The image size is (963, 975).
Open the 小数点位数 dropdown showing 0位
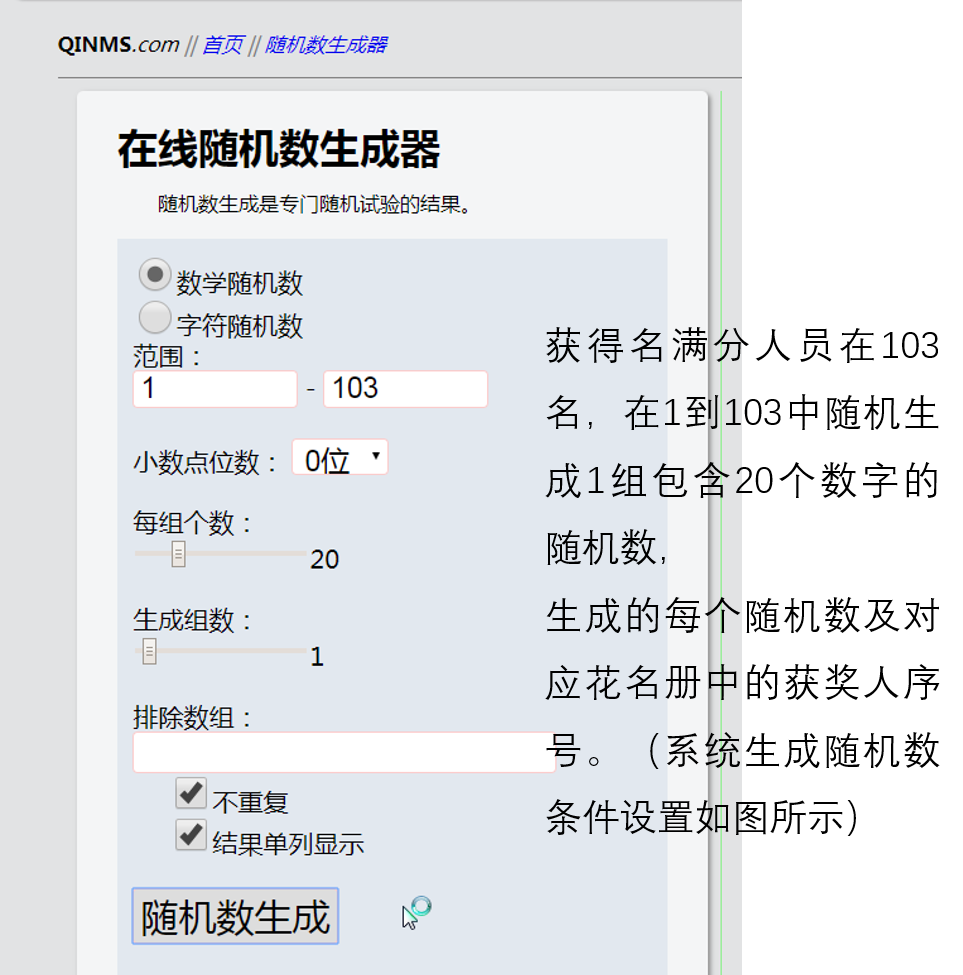tap(340, 458)
